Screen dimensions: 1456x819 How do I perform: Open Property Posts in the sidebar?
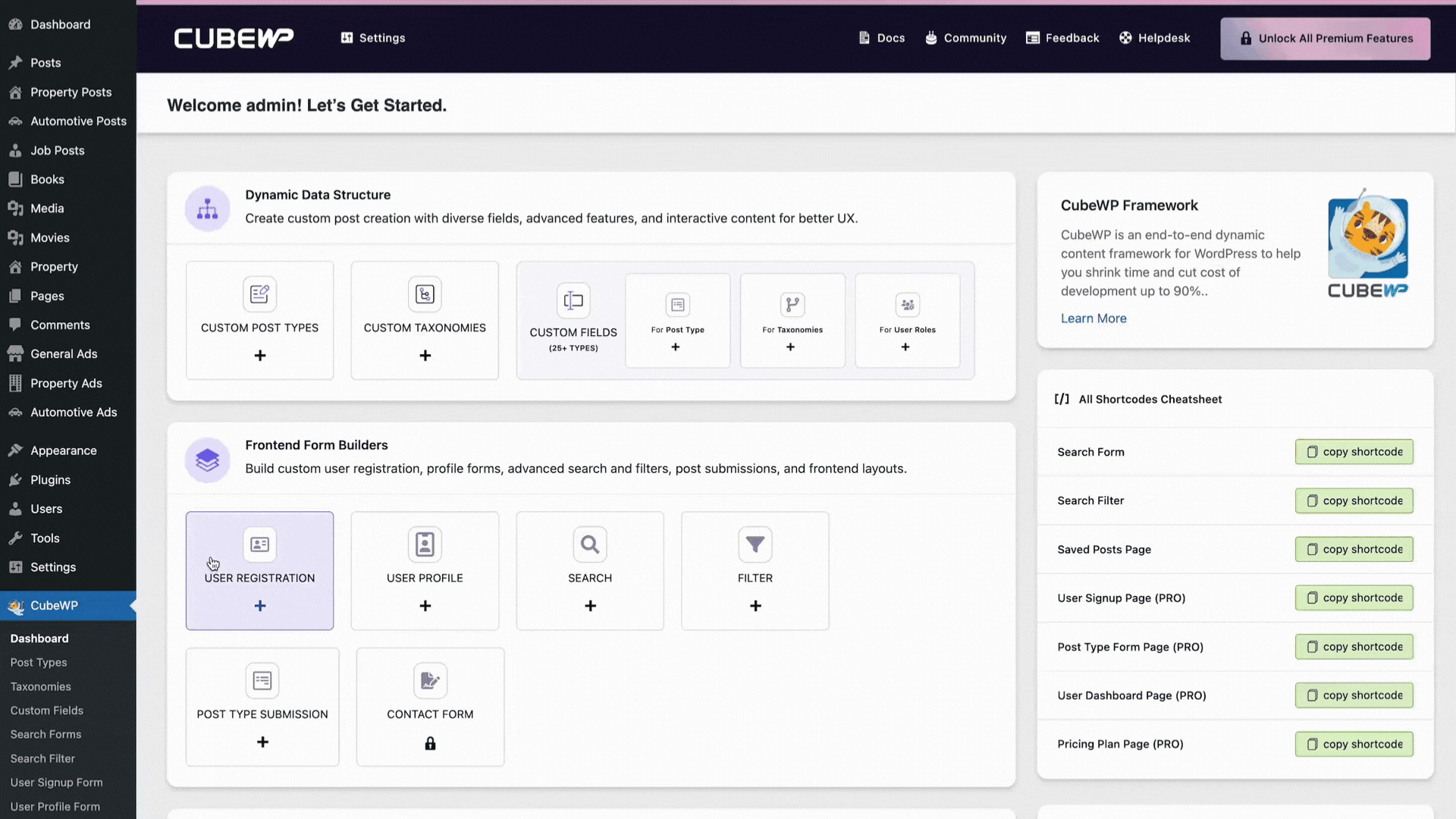point(68,92)
